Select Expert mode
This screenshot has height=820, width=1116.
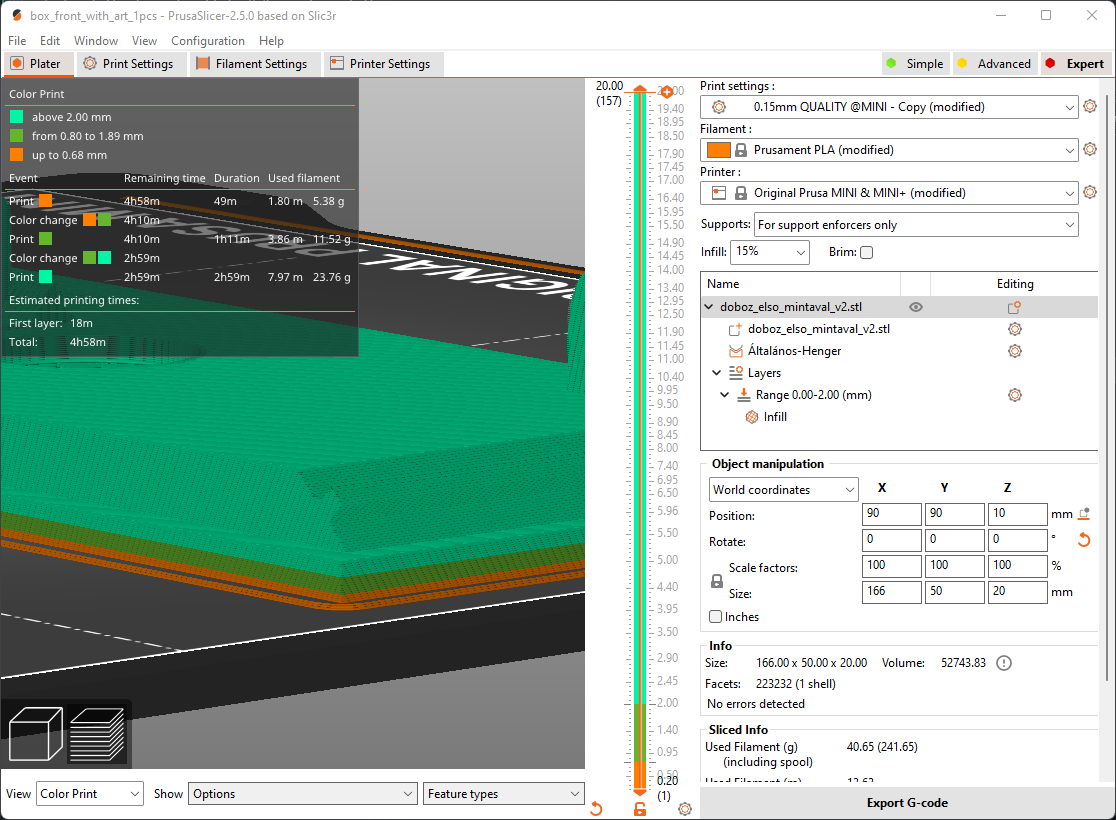point(1075,63)
